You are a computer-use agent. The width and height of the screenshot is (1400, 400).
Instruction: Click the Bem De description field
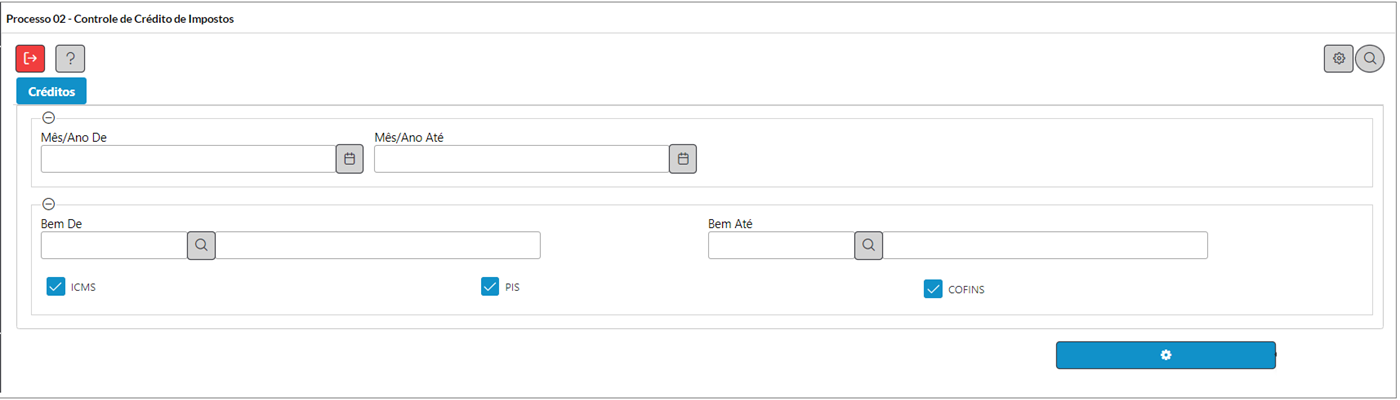(378, 245)
